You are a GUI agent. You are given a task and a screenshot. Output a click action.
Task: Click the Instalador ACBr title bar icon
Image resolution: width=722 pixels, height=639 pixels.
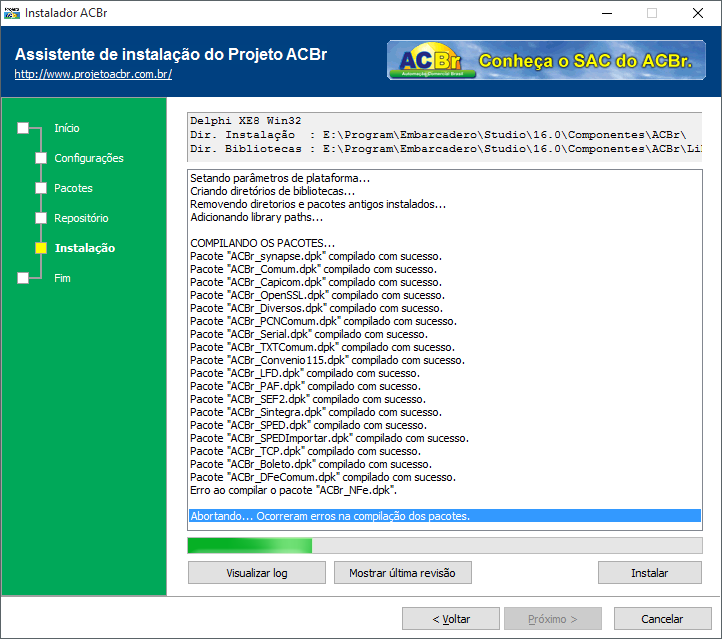click(12, 13)
